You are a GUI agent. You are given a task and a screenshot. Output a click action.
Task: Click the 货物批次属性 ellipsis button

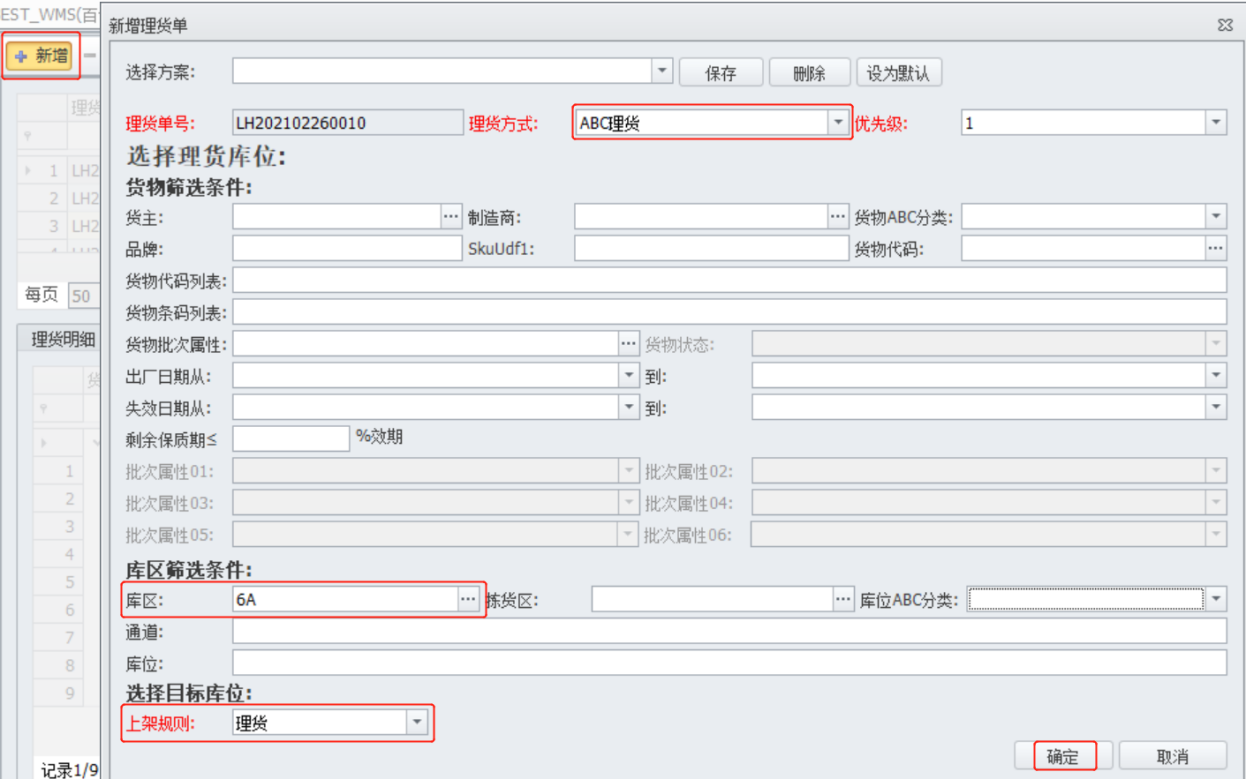[628, 344]
